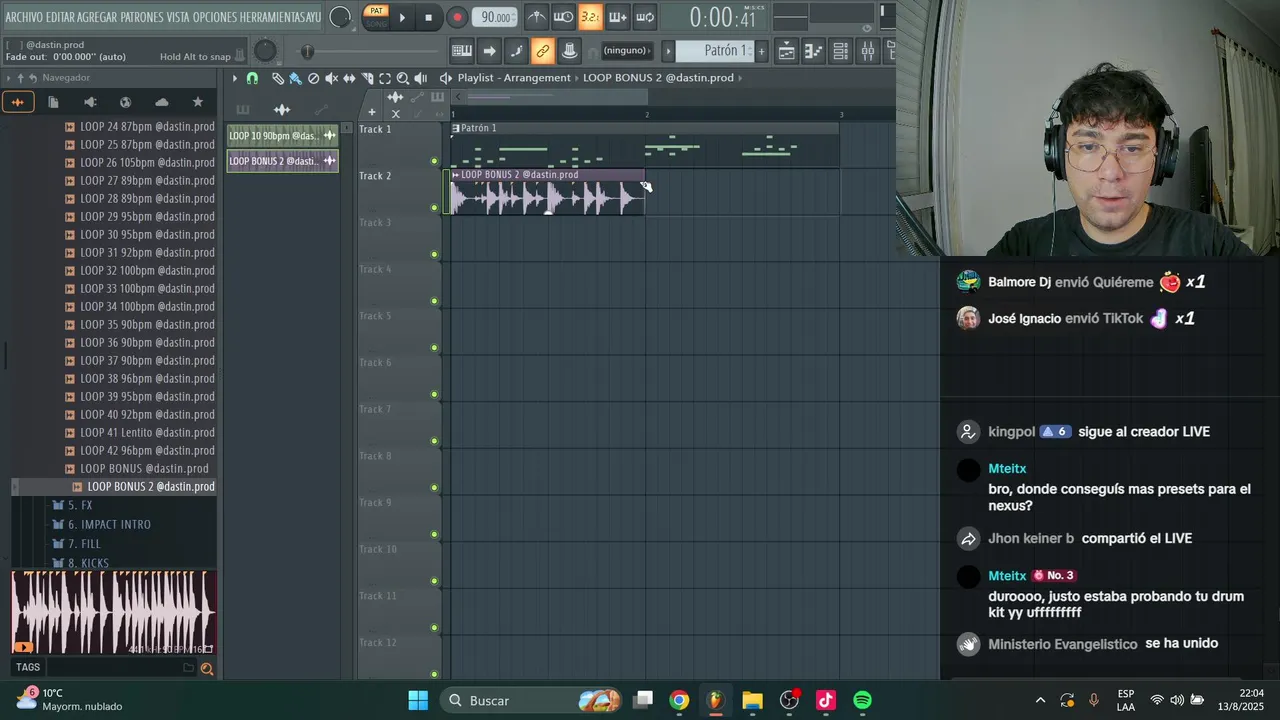The height and width of the screenshot is (720, 1280).
Task: Open the Patrón 1 pattern selector
Action: click(x=714, y=51)
